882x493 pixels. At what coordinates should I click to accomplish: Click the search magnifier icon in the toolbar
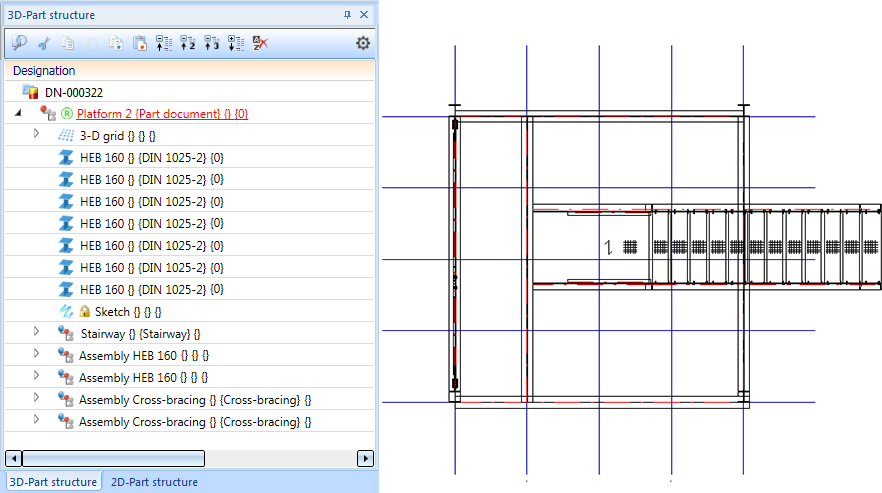pos(19,43)
